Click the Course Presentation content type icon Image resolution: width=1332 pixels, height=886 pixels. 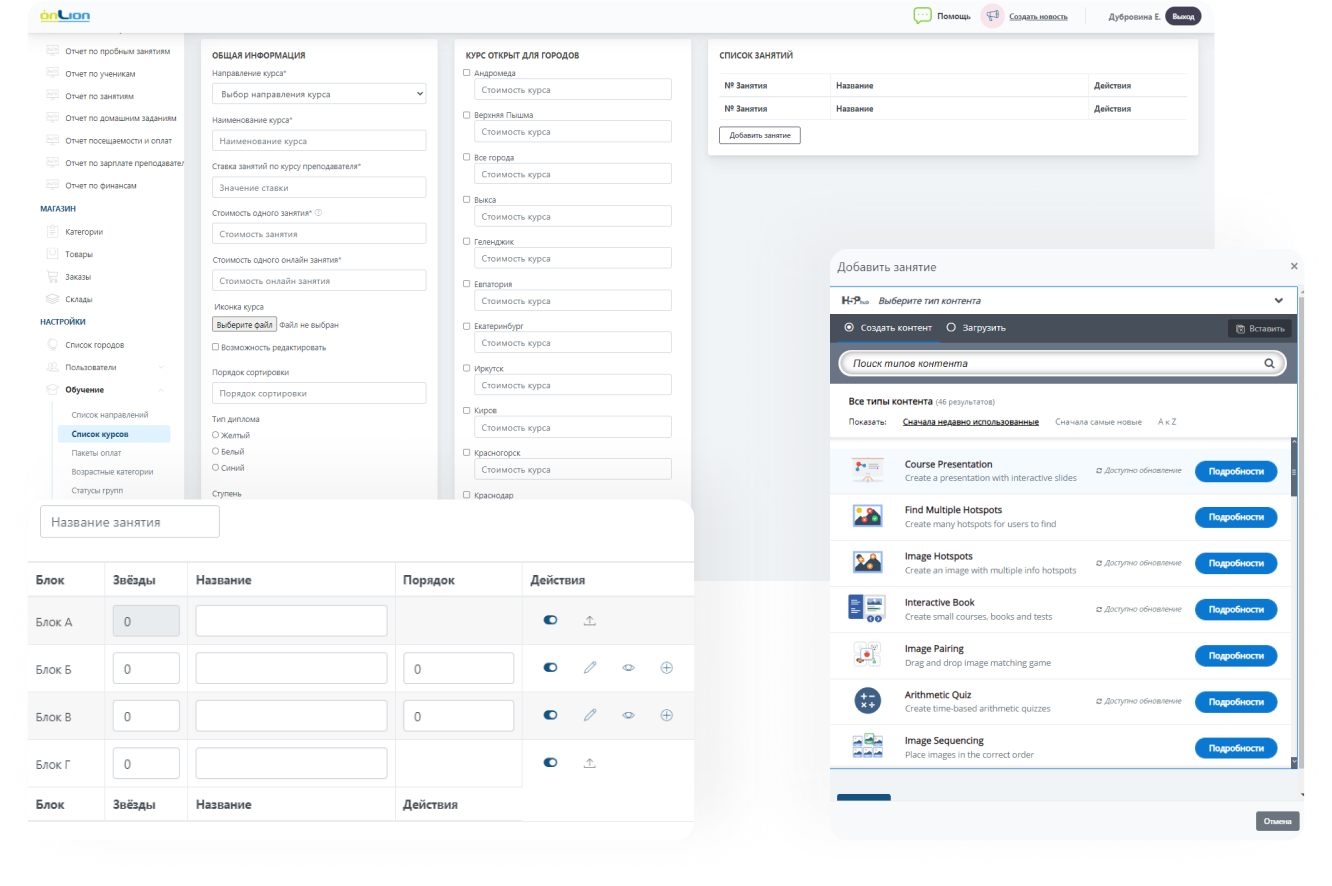[867, 470]
